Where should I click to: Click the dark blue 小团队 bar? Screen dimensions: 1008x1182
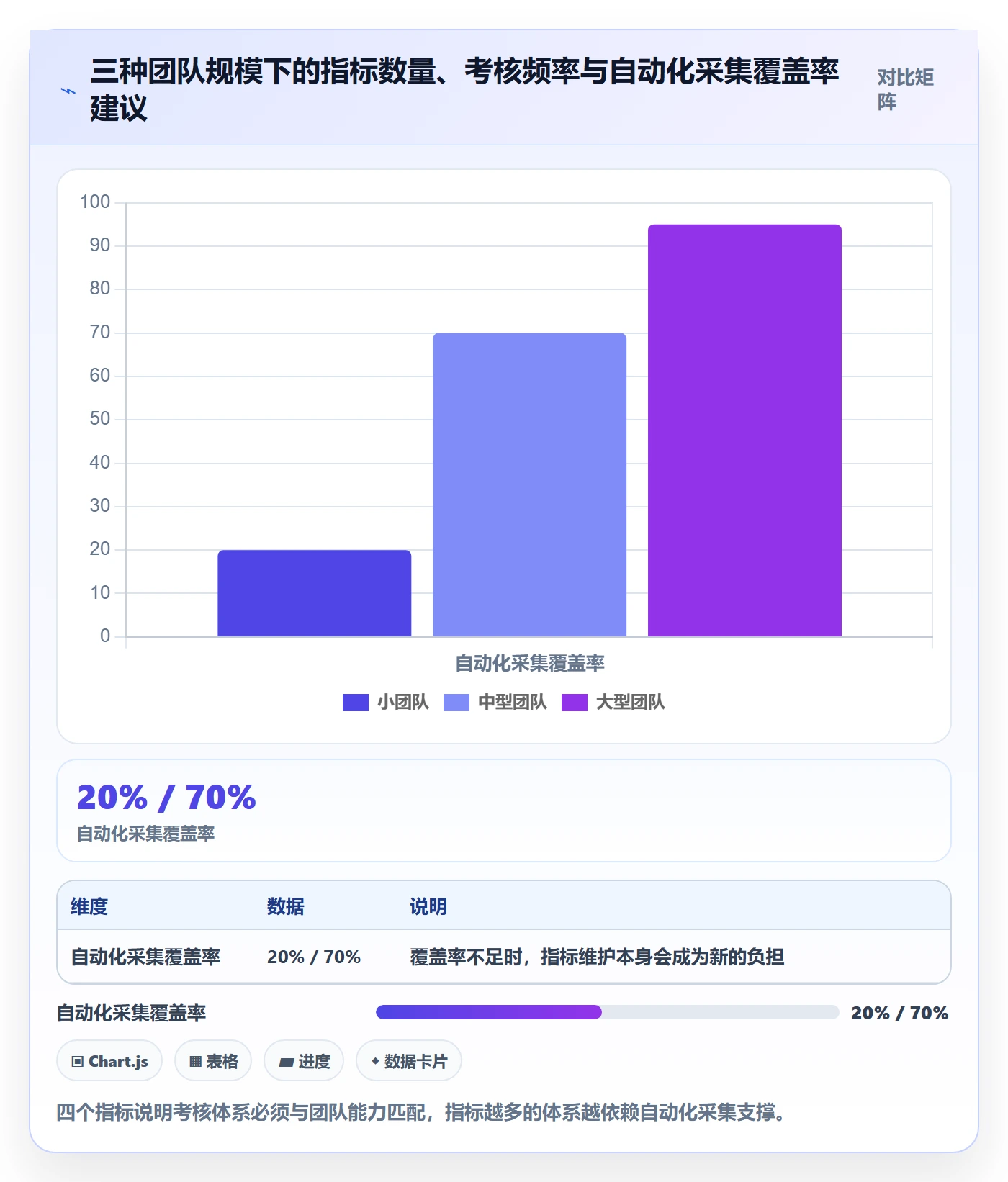coord(315,593)
